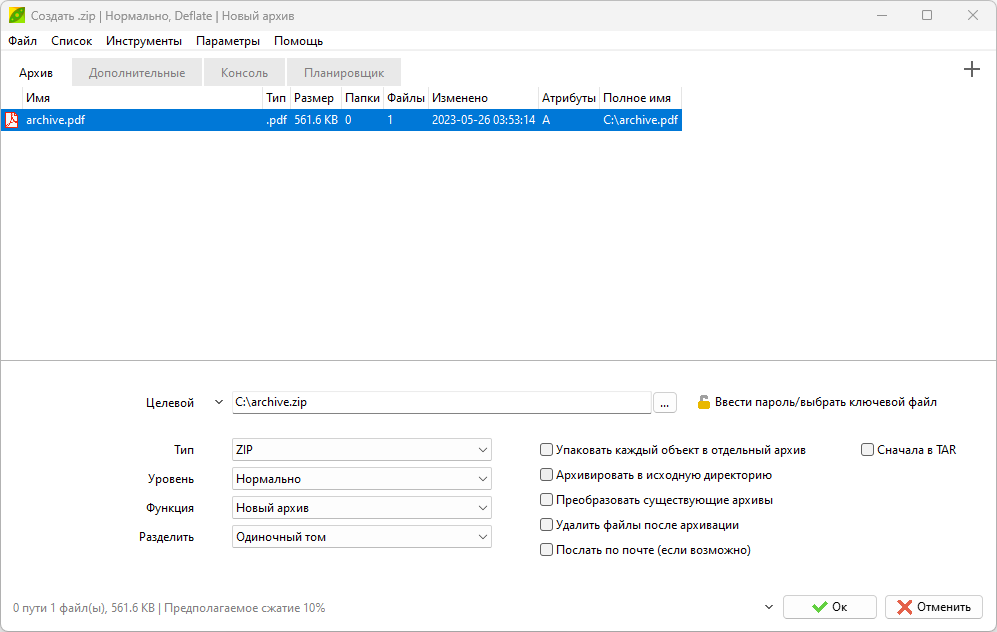Switch to the "Дополнительные" tab
The image size is (997, 632).
pyautogui.click(x=137, y=73)
